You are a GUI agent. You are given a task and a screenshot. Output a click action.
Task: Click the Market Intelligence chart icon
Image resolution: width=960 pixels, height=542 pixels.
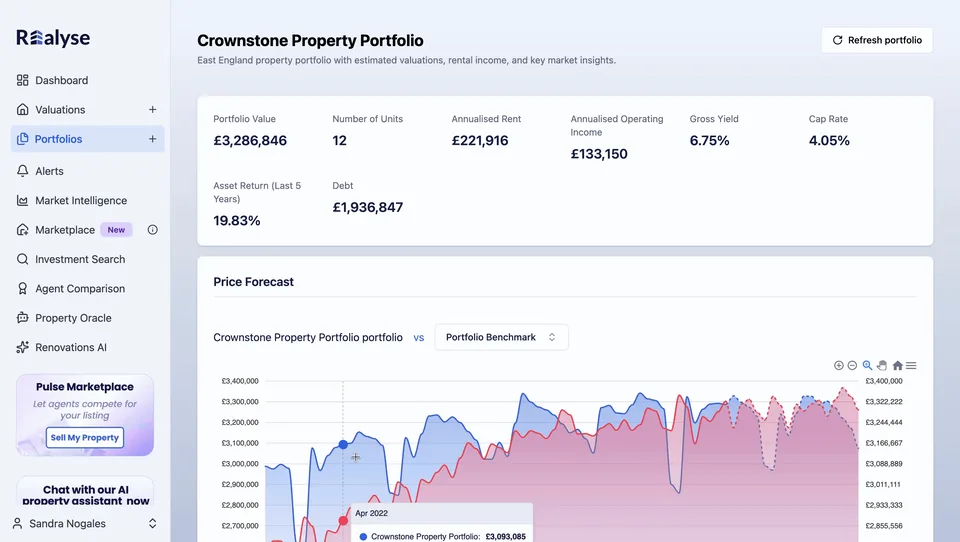(x=23, y=200)
